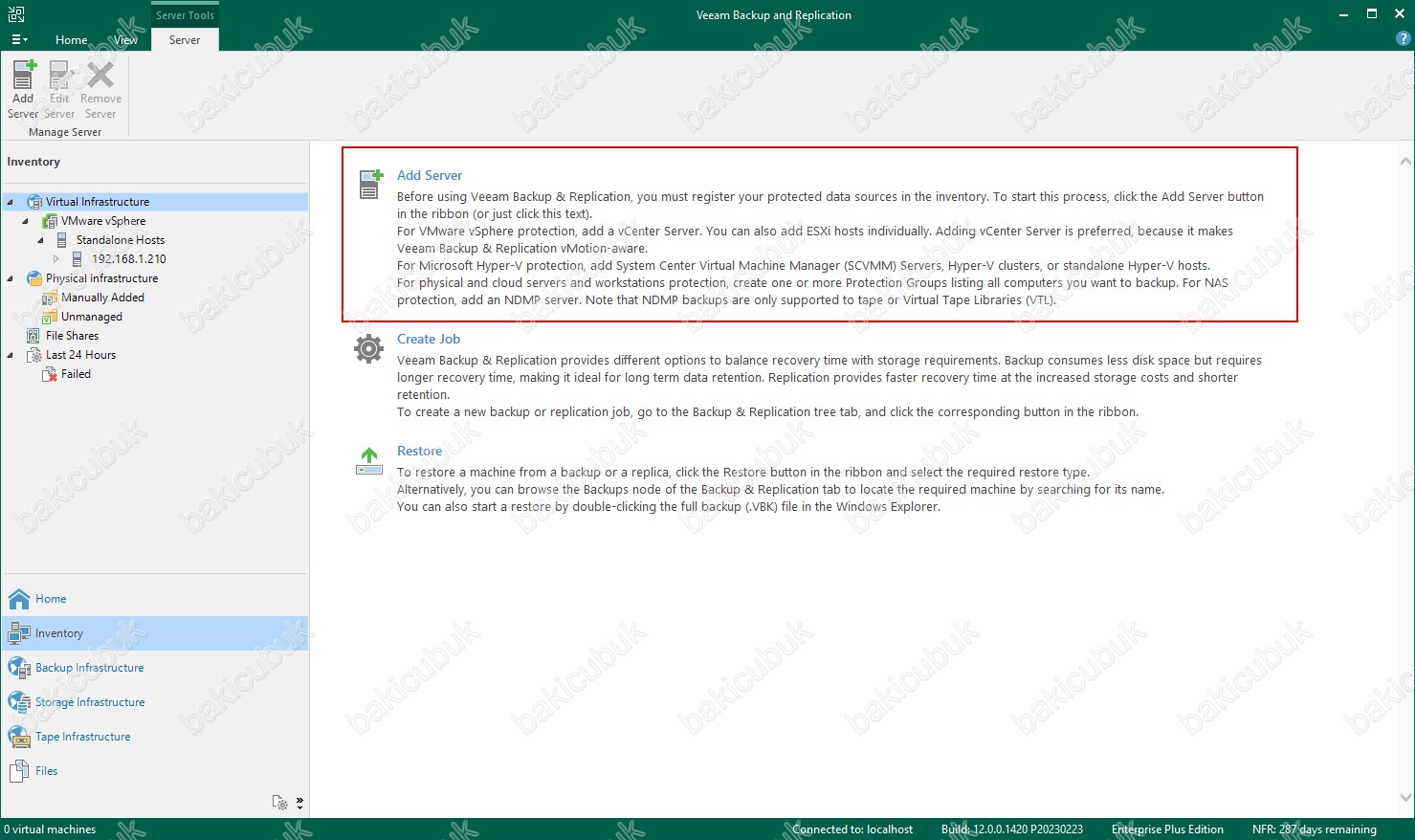Click the Restore green arrow icon
This screenshot has height=840, width=1415.
click(369, 461)
